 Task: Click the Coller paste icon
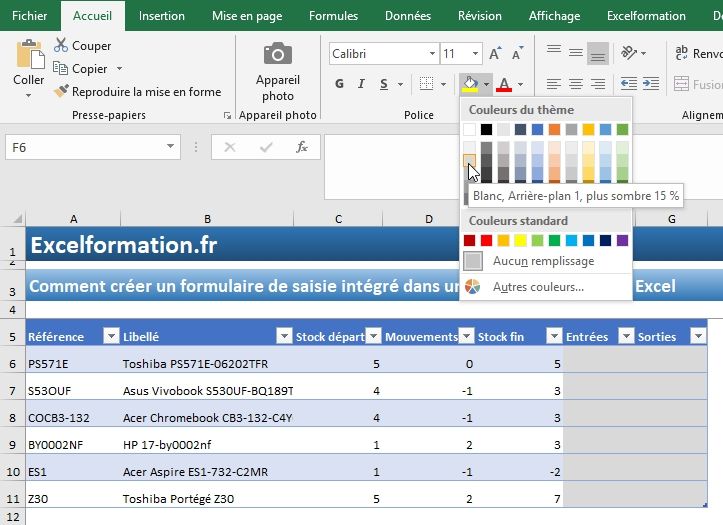(30, 54)
